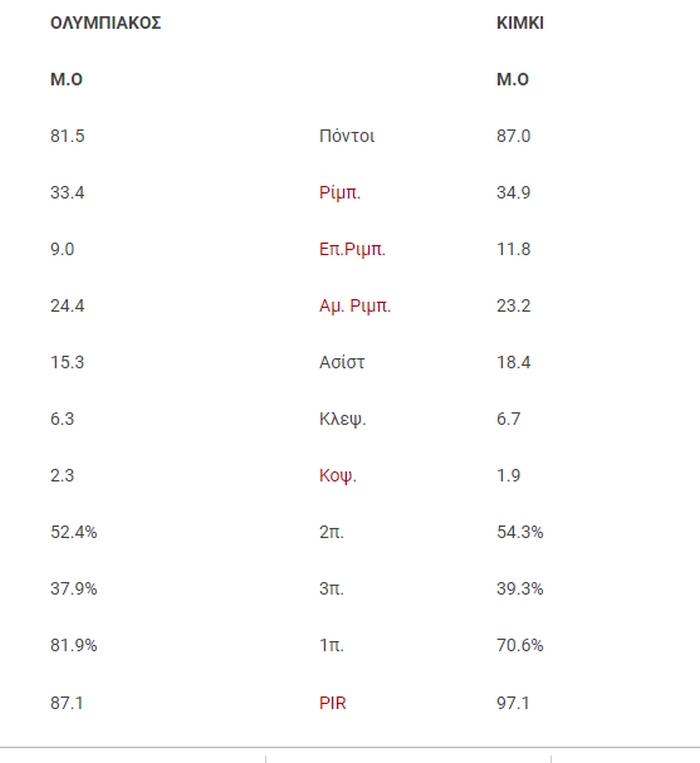Click the Ρίμπ. red link label

click(340, 193)
